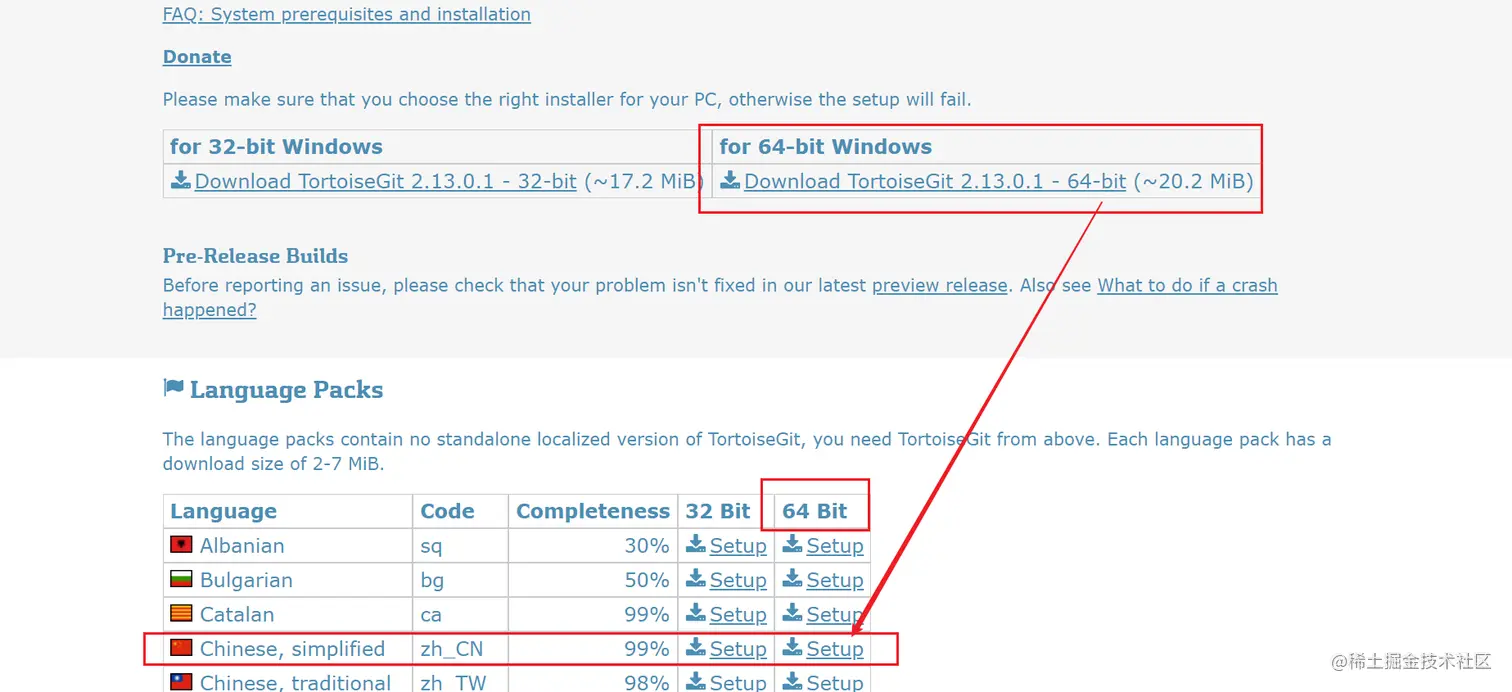Download Bulgarian 32 Bit Setup
The image size is (1512, 692).
738,580
